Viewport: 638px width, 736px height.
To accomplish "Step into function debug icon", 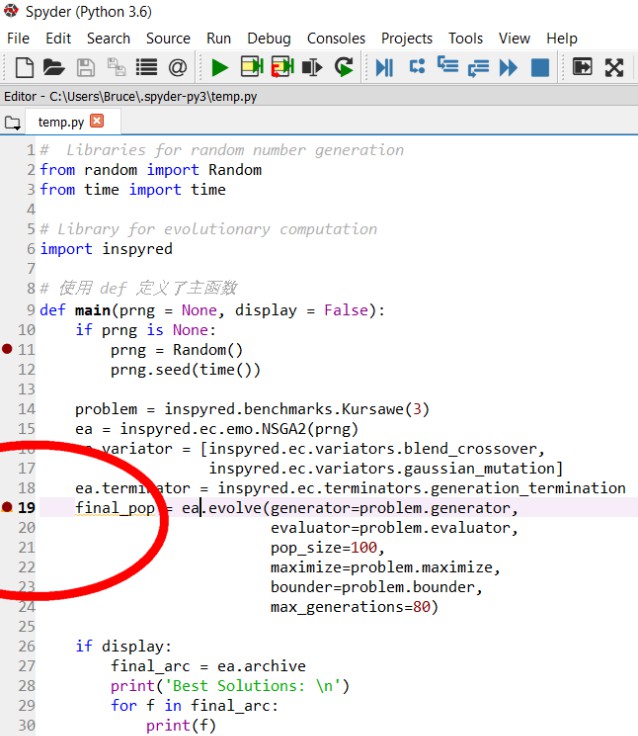I will tap(447, 64).
